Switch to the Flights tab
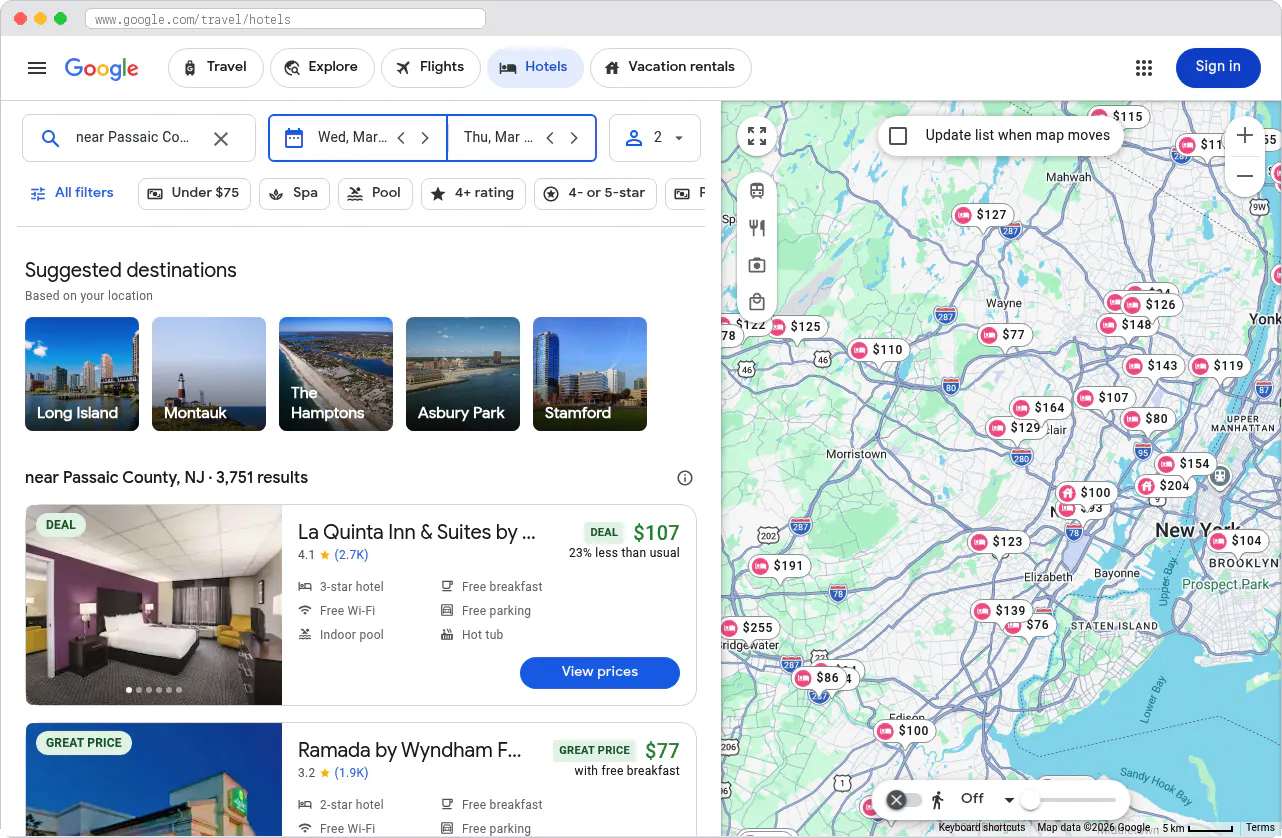This screenshot has width=1282, height=838. (x=431, y=67)
